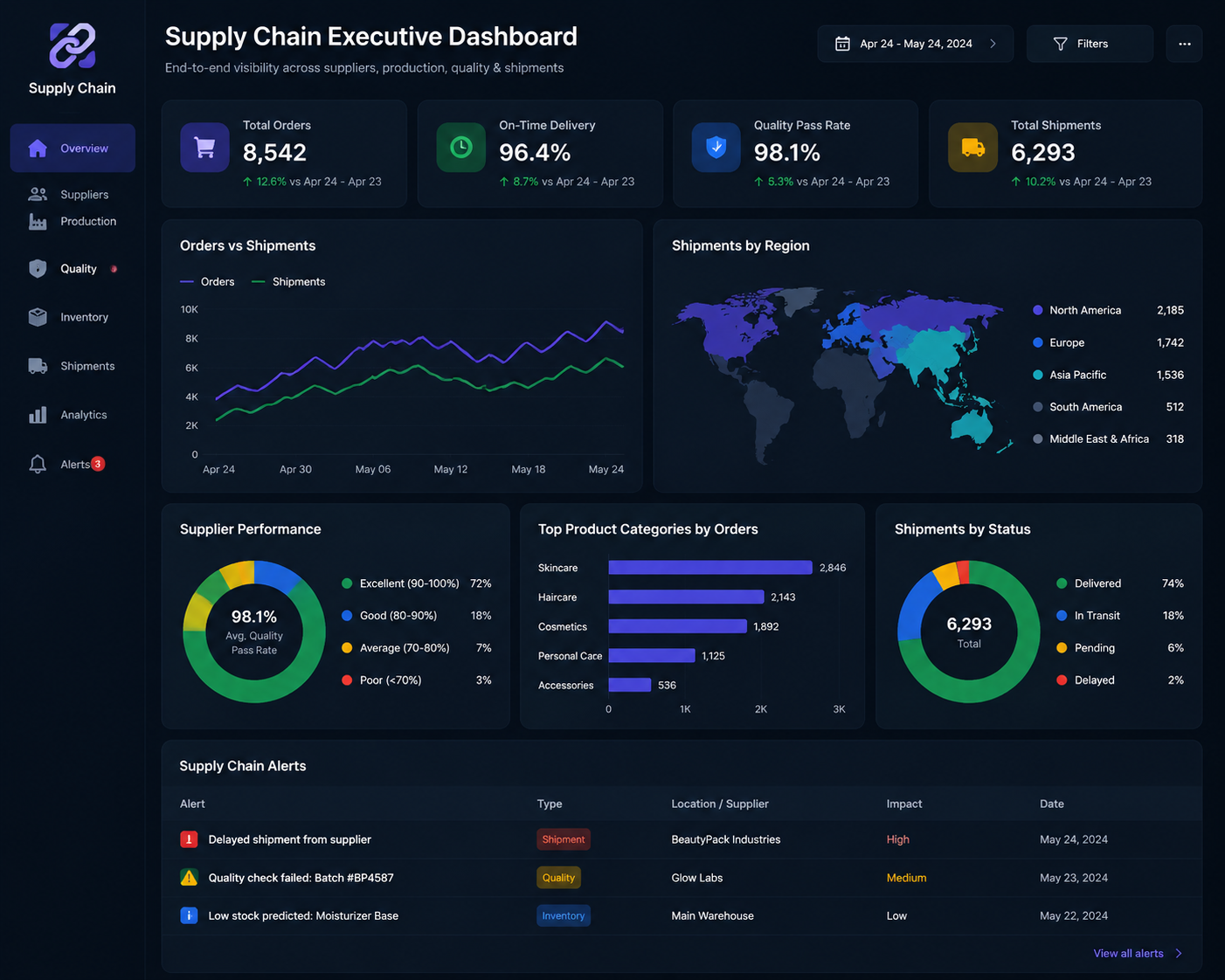
Task: Click the Inventory box icon
Action: pos(38,317)
